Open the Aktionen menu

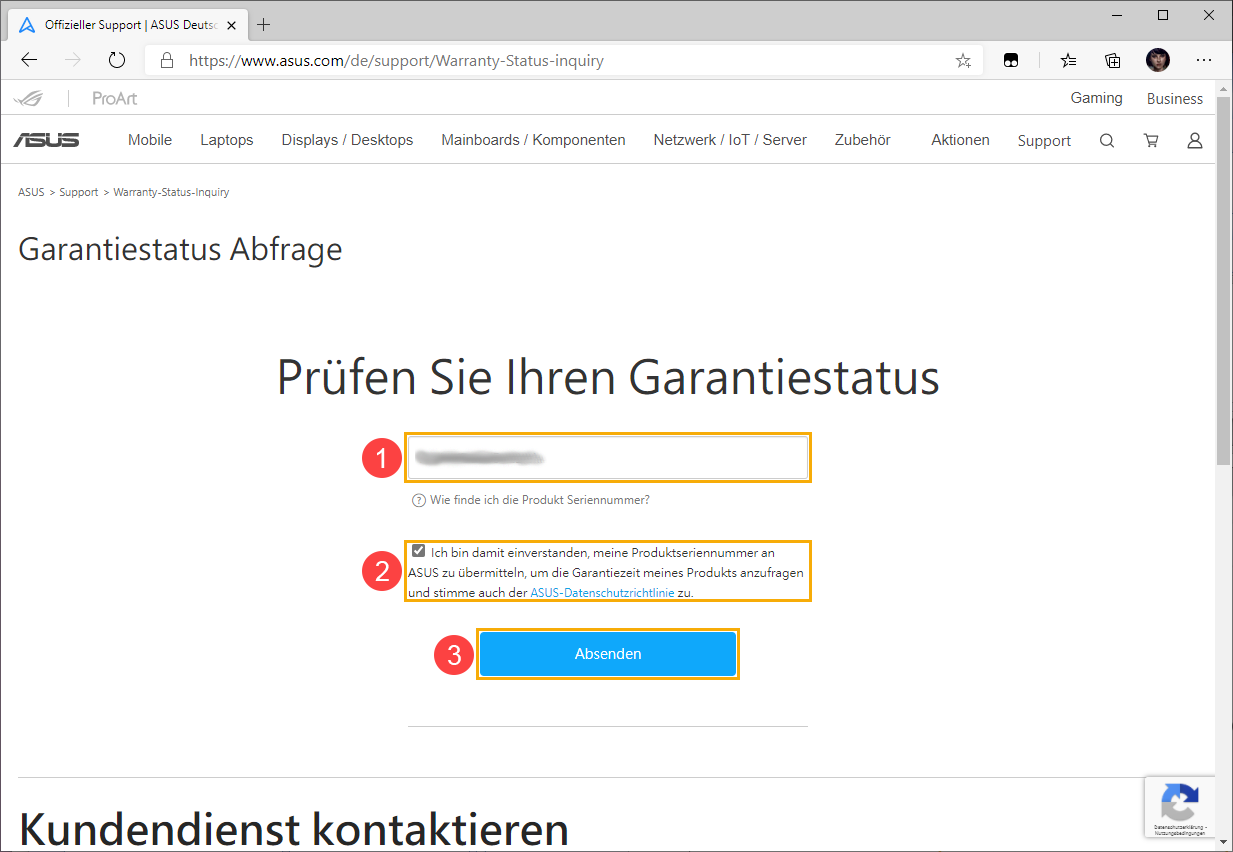[960, 140]
